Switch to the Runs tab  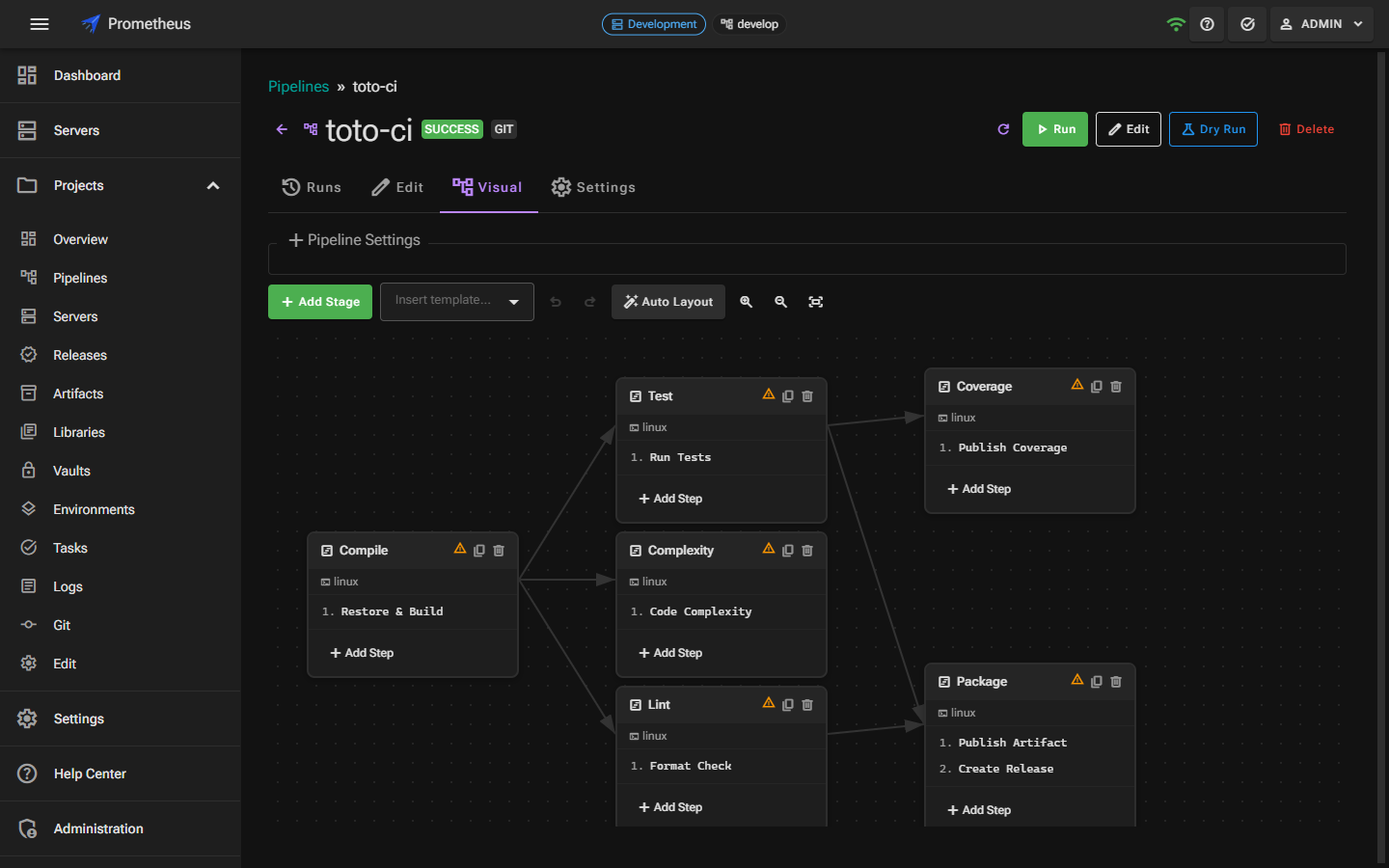[x=312, y=187]
